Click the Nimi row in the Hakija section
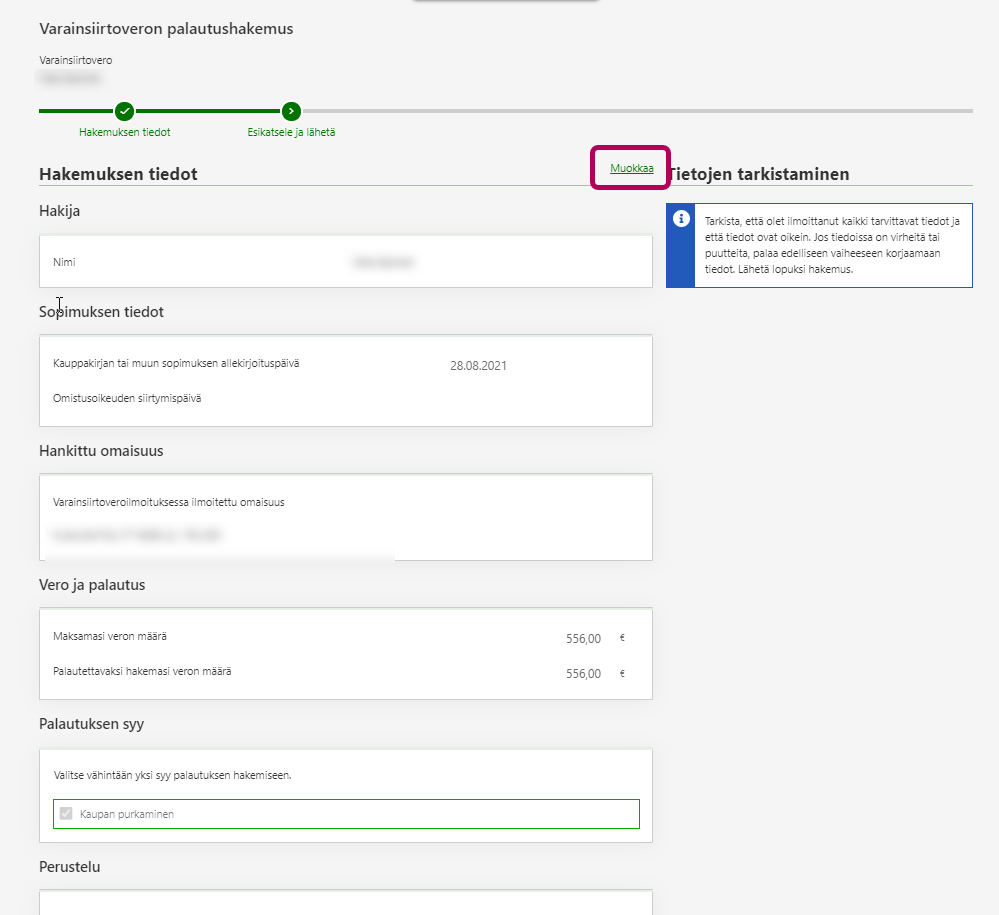This screenshot has height=915, width=999. [x=64, y=262]
